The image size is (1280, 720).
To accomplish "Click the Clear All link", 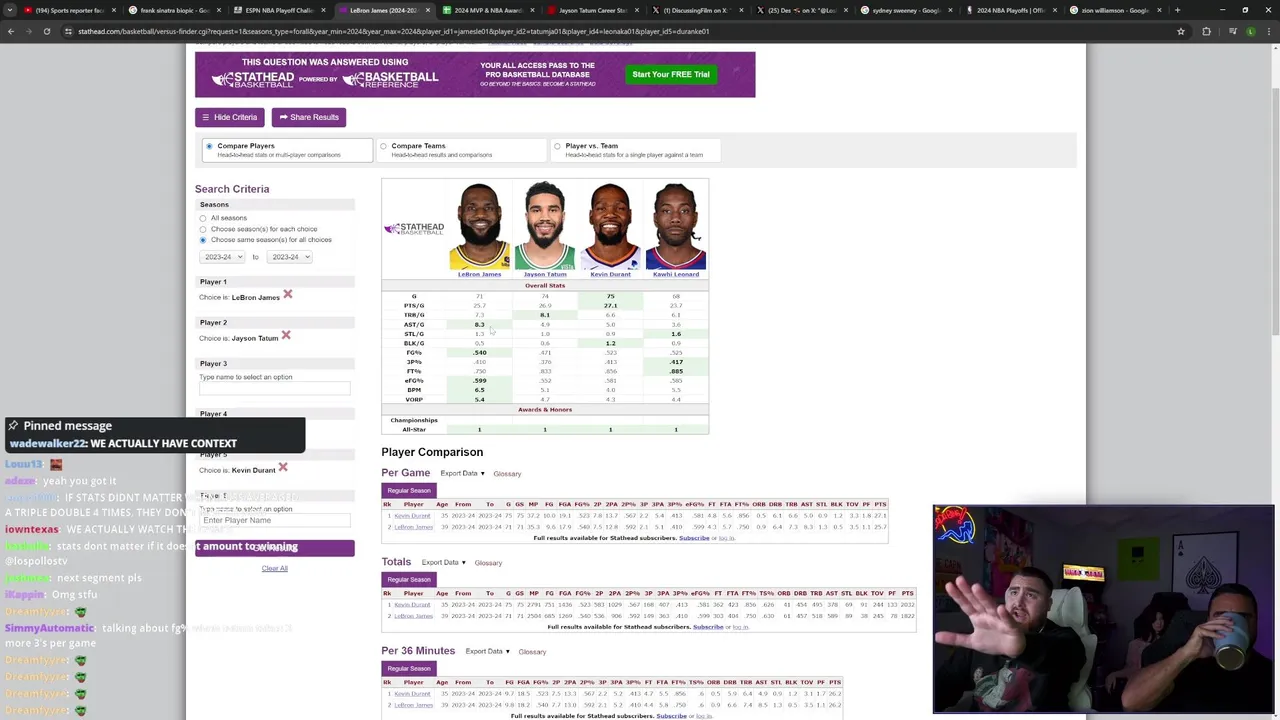I will pos(274,569).
